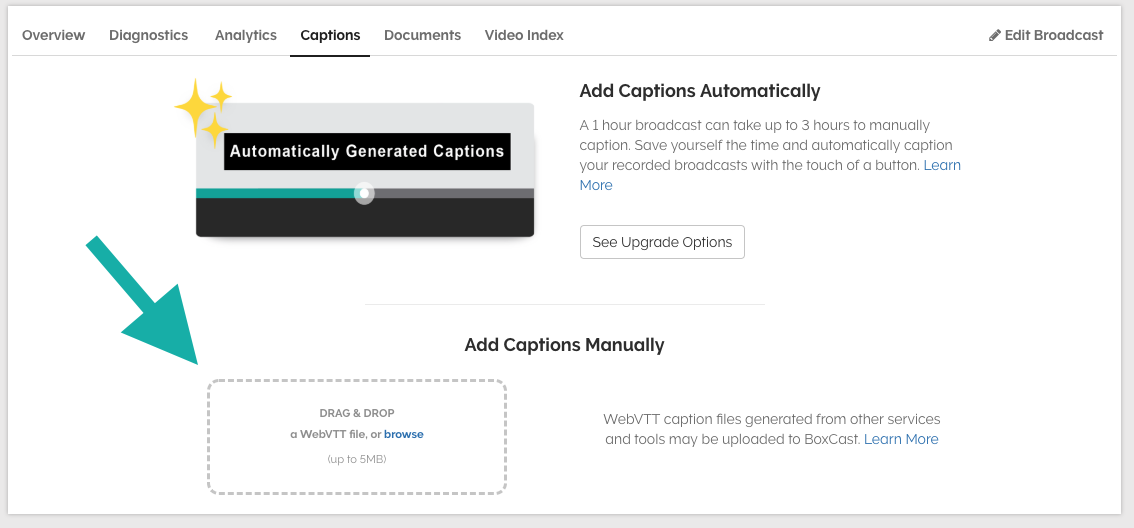1134x528 pixels.
Task: Select the Captions tab
Action: click(x=330, y=35)
